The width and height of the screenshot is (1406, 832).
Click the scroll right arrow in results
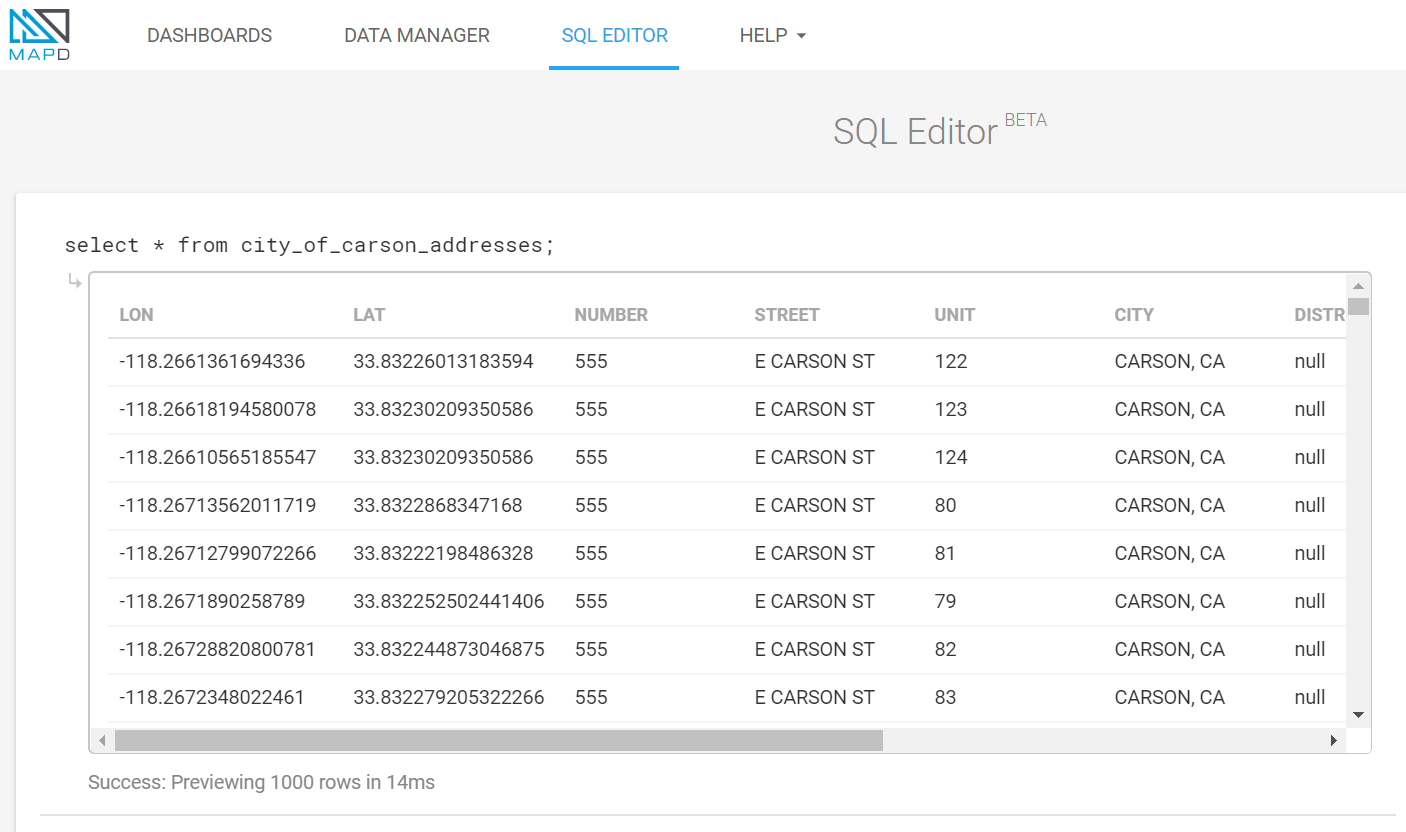(x=1333, y=741)
